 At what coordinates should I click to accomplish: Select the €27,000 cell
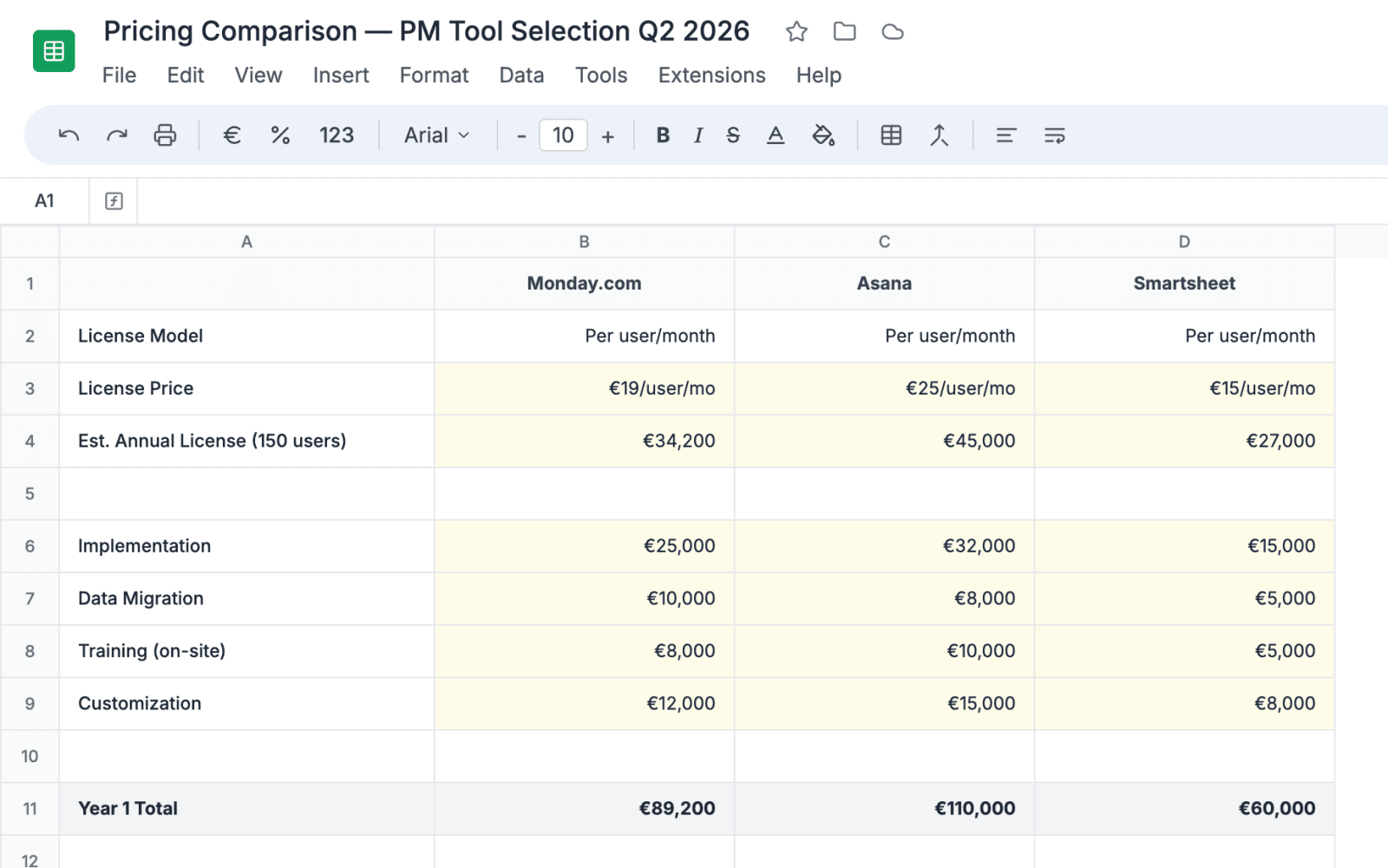point(1184,441)
